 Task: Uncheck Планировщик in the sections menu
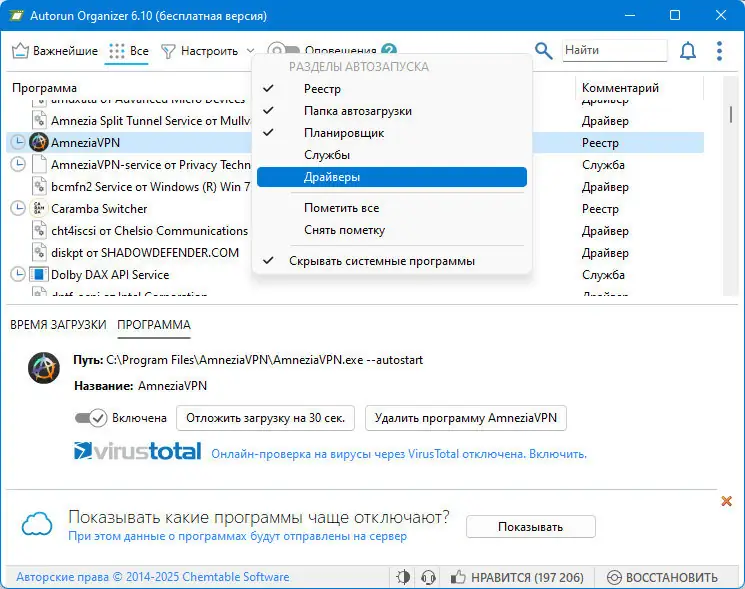pos(392,133)
